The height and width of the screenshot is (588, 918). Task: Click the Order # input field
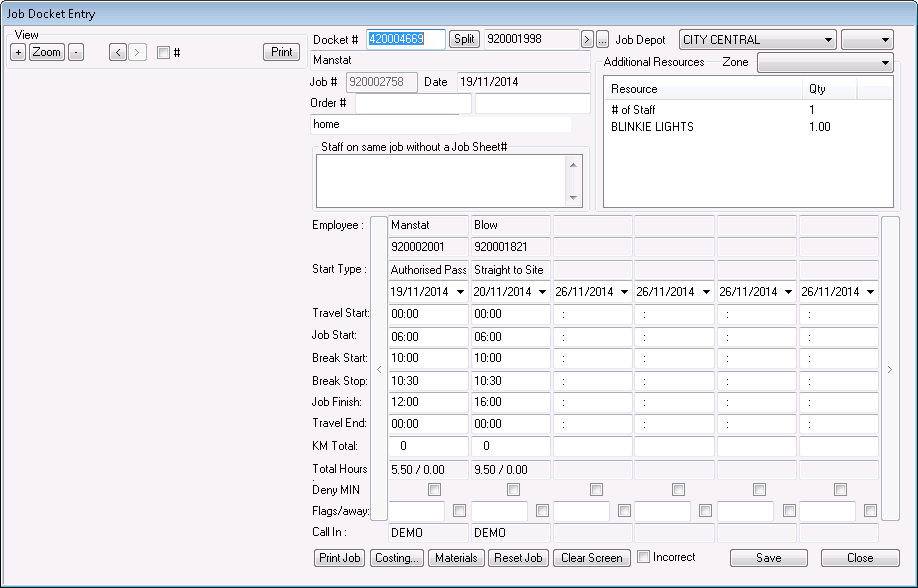[413, 103]
